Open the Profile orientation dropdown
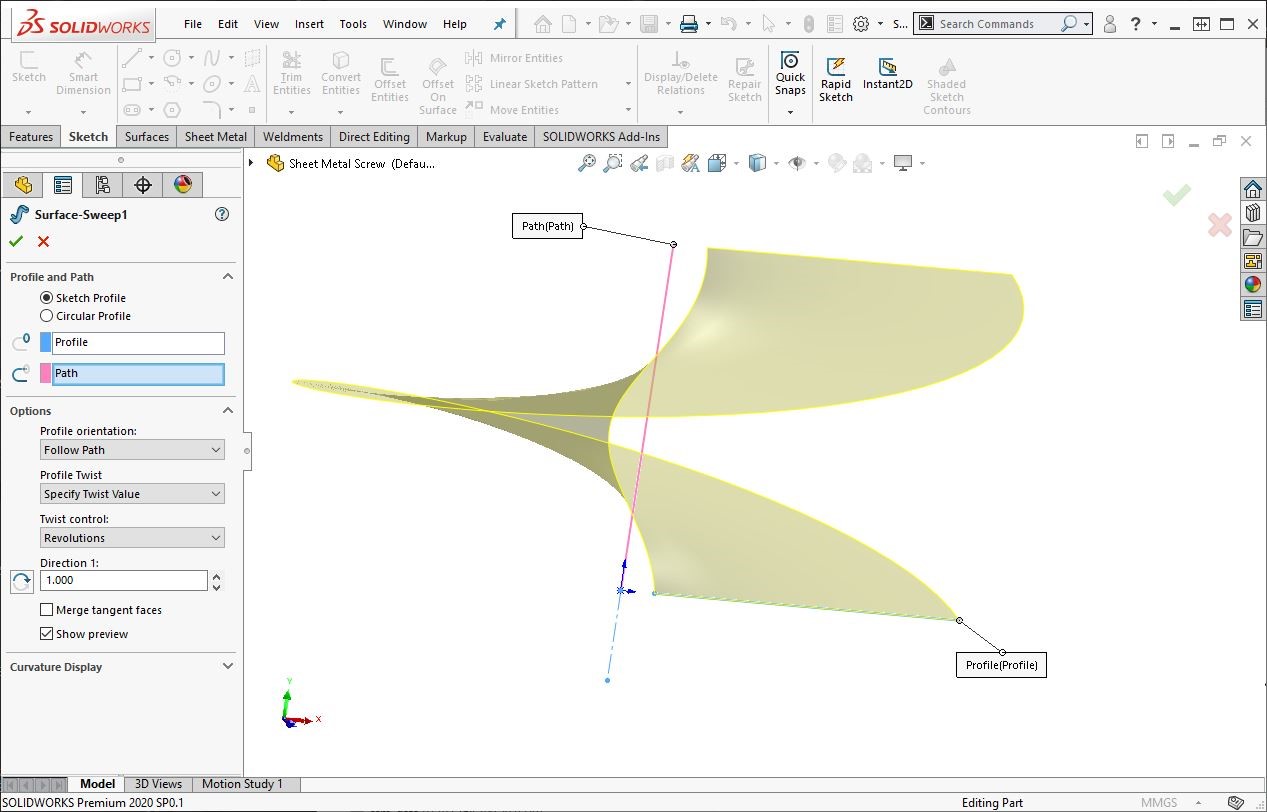Image resolution: width=1267 pixels, height=812 pixels. (133, 450)
